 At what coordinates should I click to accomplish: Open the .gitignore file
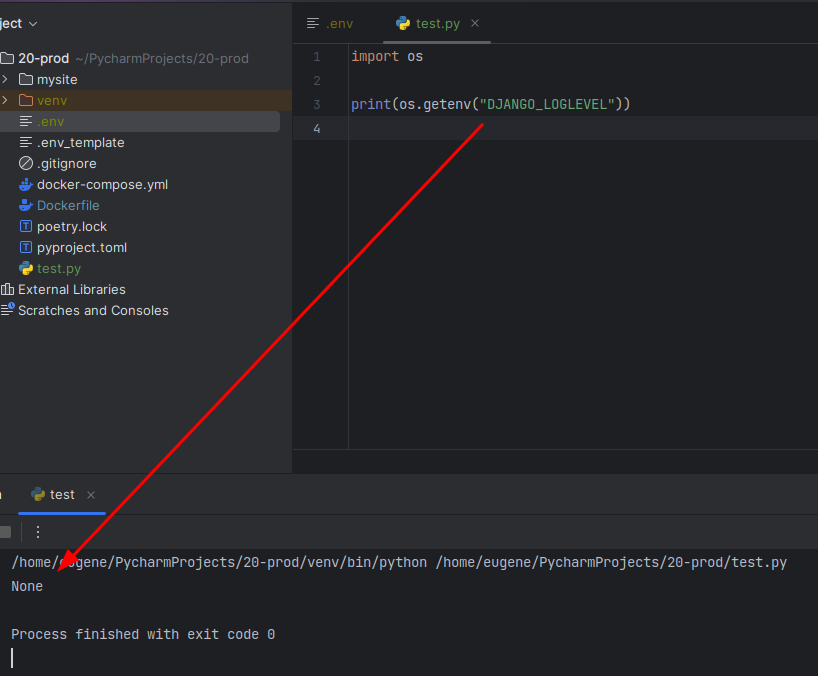point(67,164)
